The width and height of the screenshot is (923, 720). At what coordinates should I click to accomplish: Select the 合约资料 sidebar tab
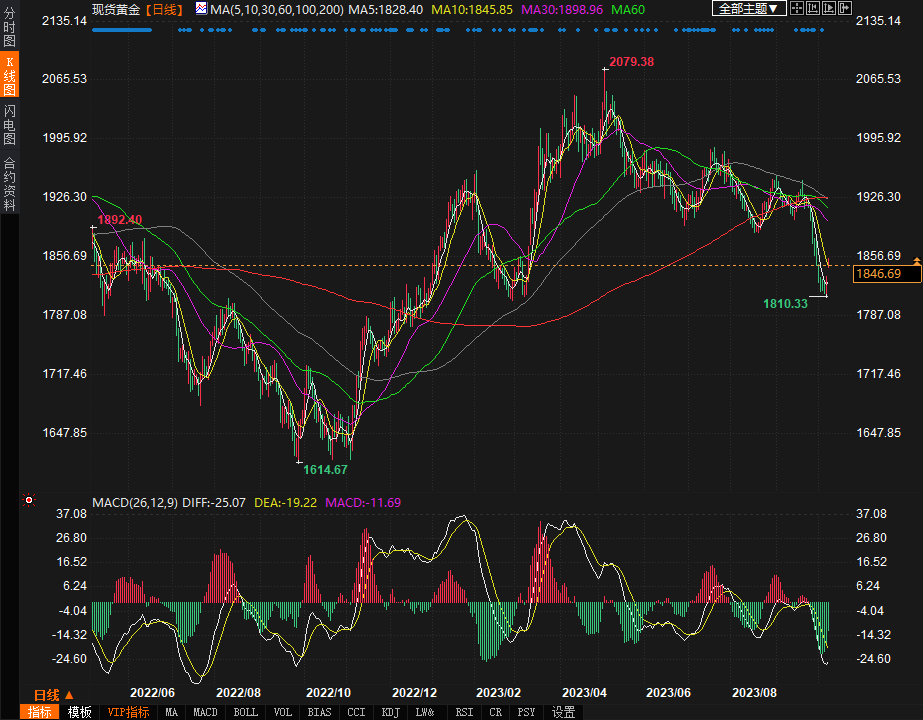[x=9, y=184]
